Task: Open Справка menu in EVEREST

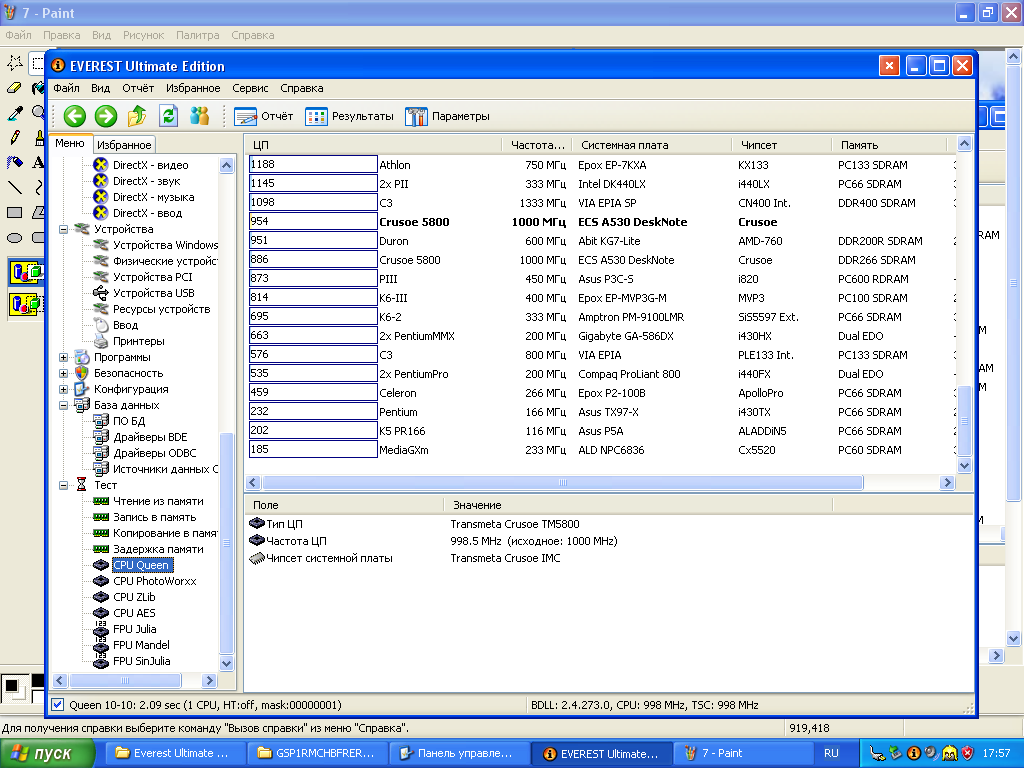Action: coord(302,88)
